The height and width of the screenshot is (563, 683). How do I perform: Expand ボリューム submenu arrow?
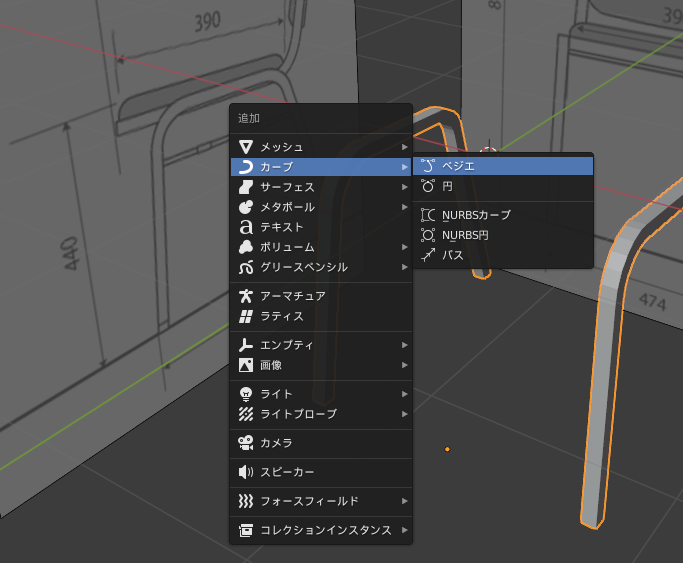tap(405, 247)
